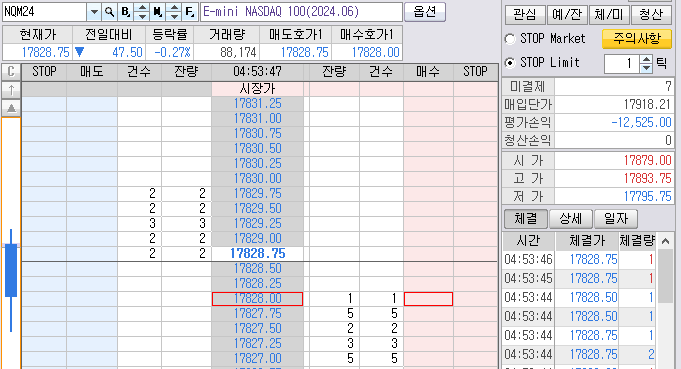Screen dimensions: 681x369
Task: Select the STOP Market radio button
Action: pyautogui.click(x=510, y=39)
